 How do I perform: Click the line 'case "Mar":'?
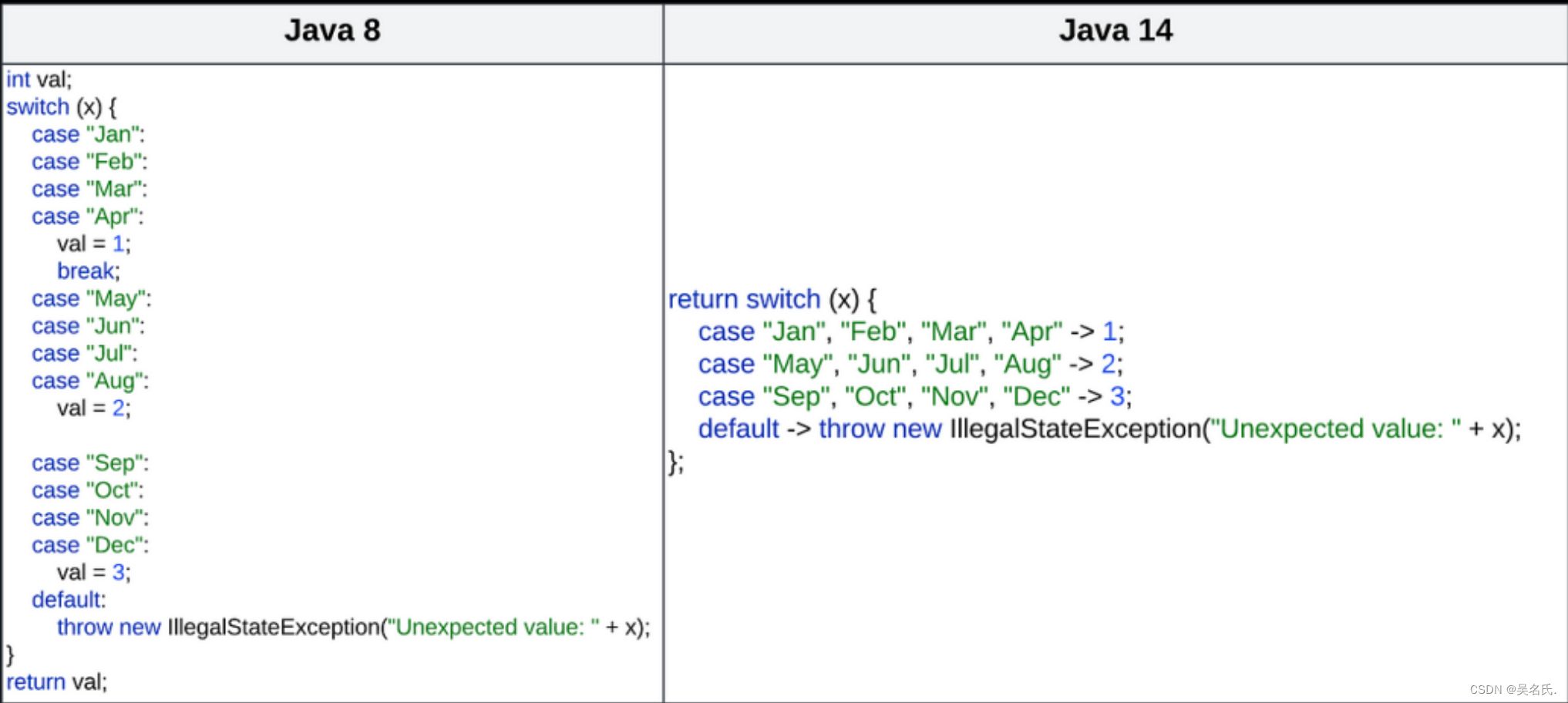click(x=89, y=189)
